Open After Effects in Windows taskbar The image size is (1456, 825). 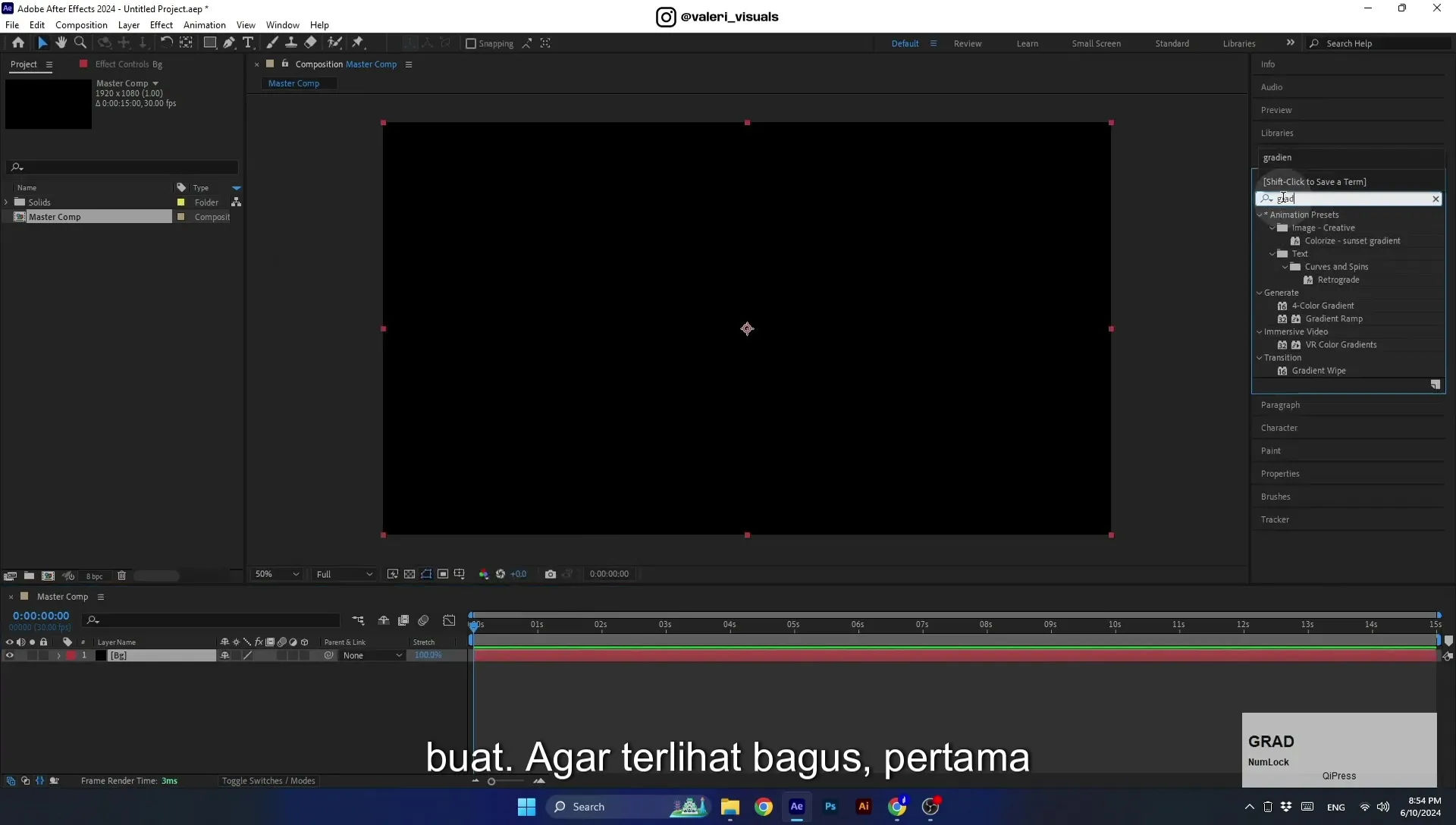point(797,807)
